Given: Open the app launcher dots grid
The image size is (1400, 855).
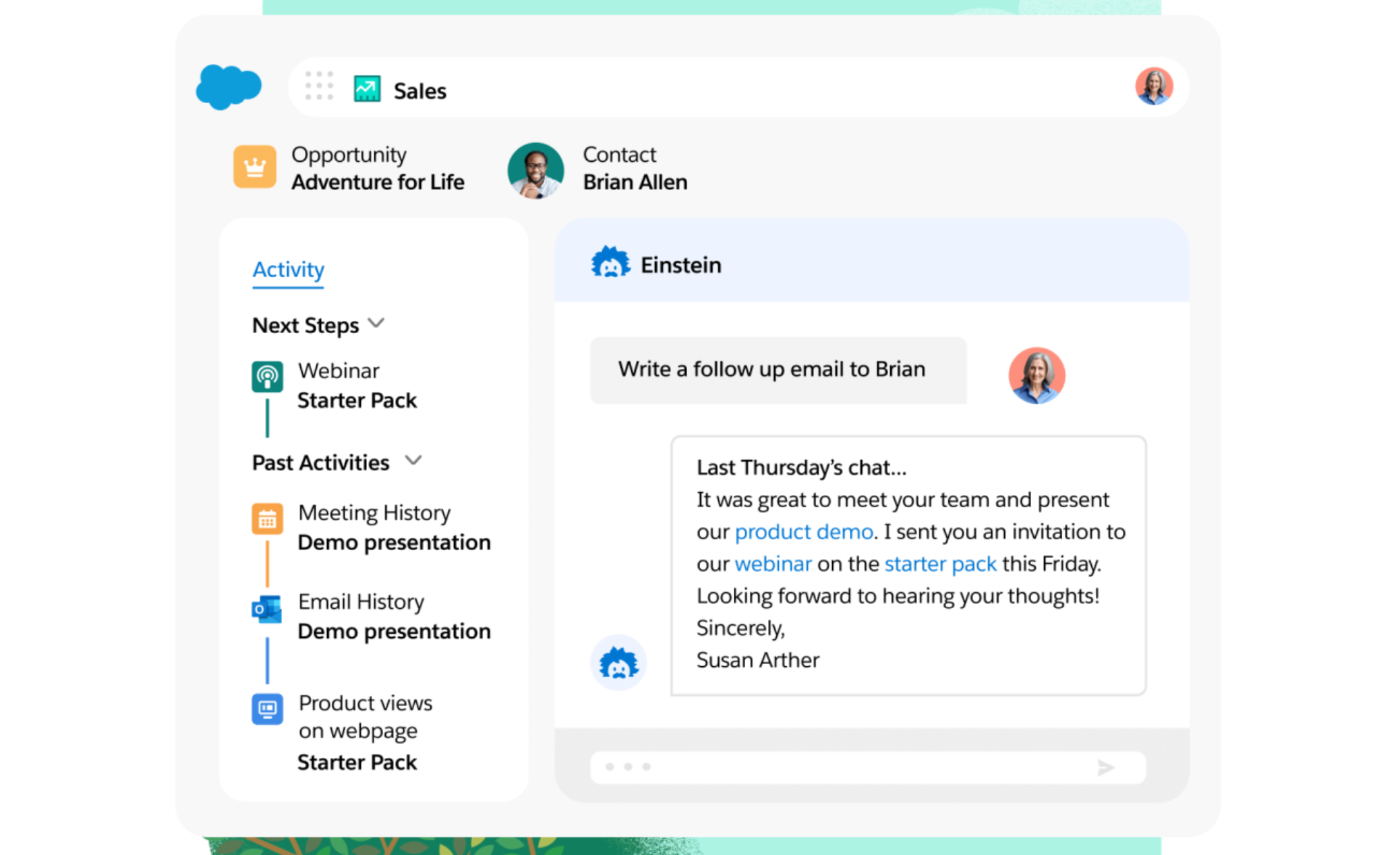Looking at the screenshot, I should 319,86.
